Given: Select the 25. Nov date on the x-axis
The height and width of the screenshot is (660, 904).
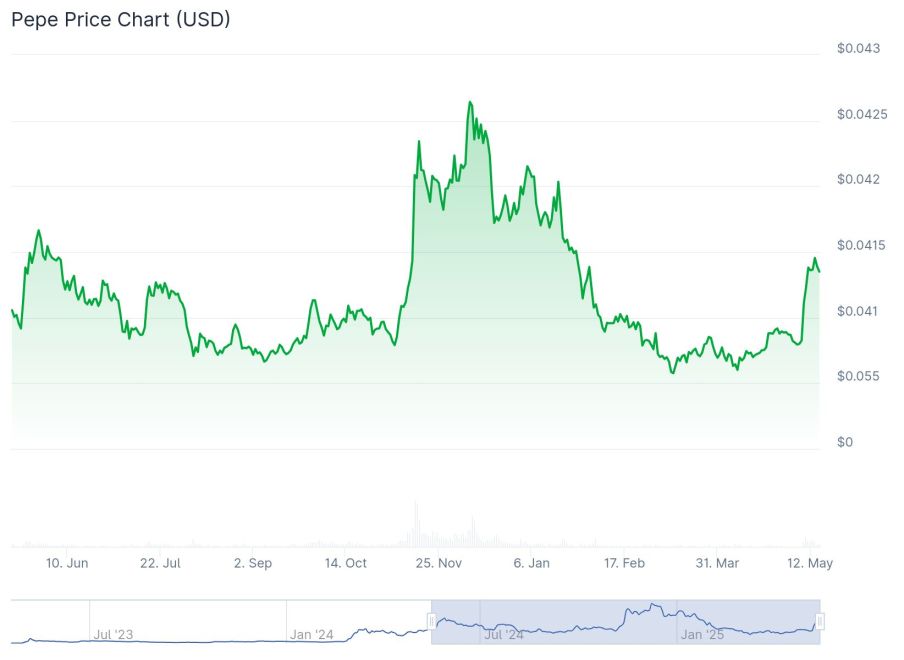Looking at the screenshot, I should click(x=439, y=563).
